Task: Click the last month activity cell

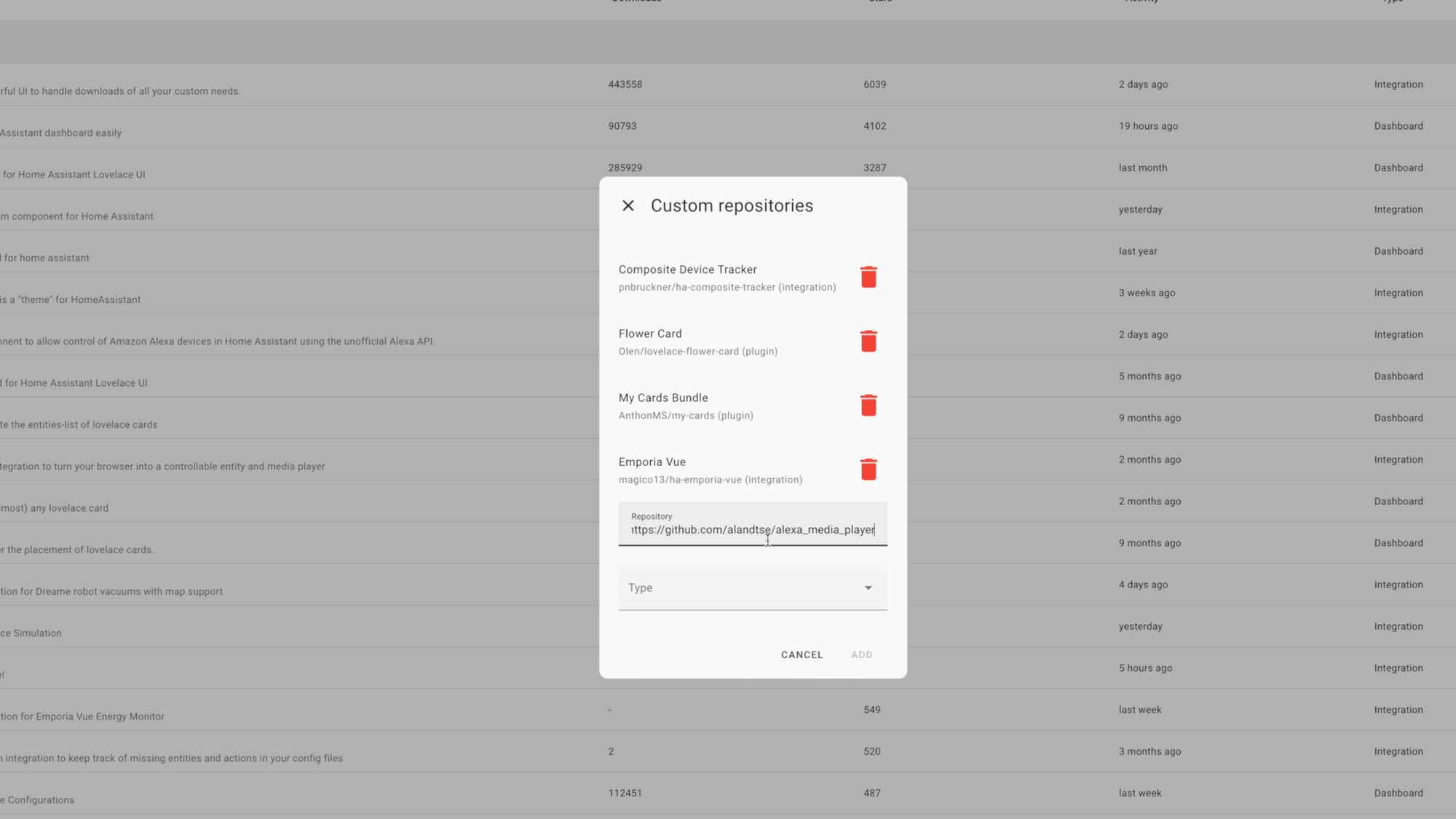Action: [x=1143, y=167]
